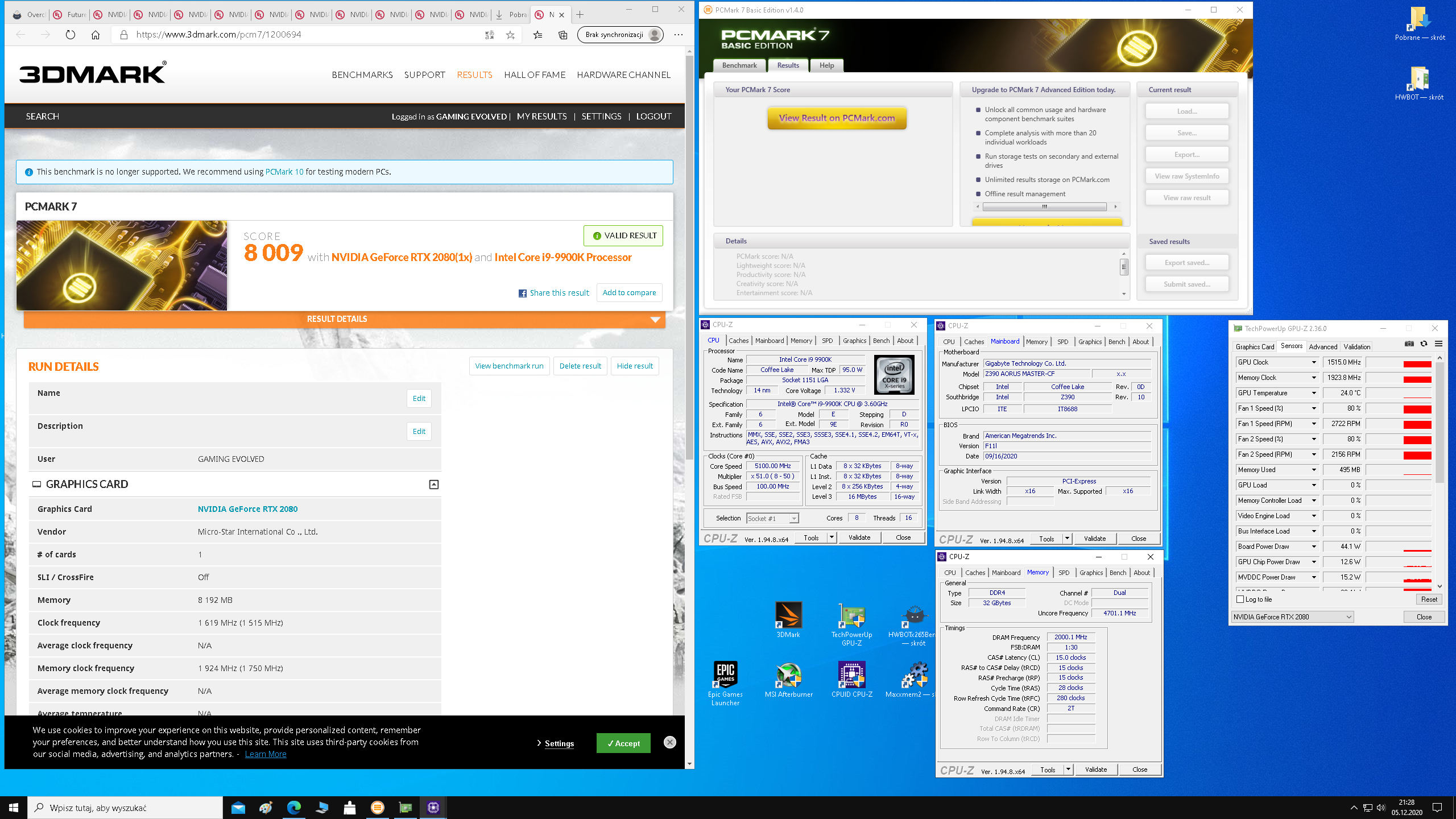The image size is (1456, 819).
Task: Open the browser settings and more menu
Action: click(x=679, y=35)
